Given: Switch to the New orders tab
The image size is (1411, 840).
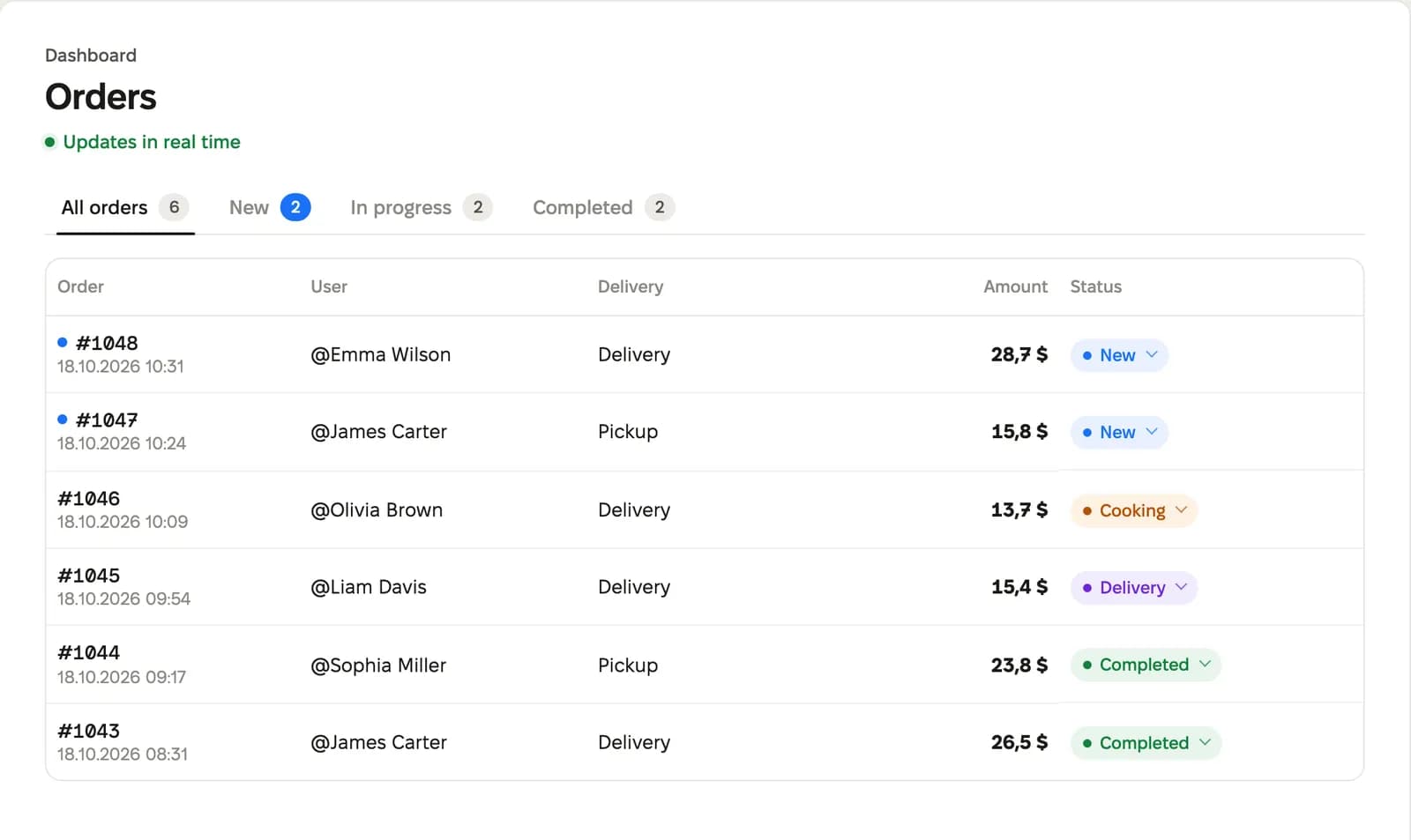Looking at the screenshot, I should point(270,208).
